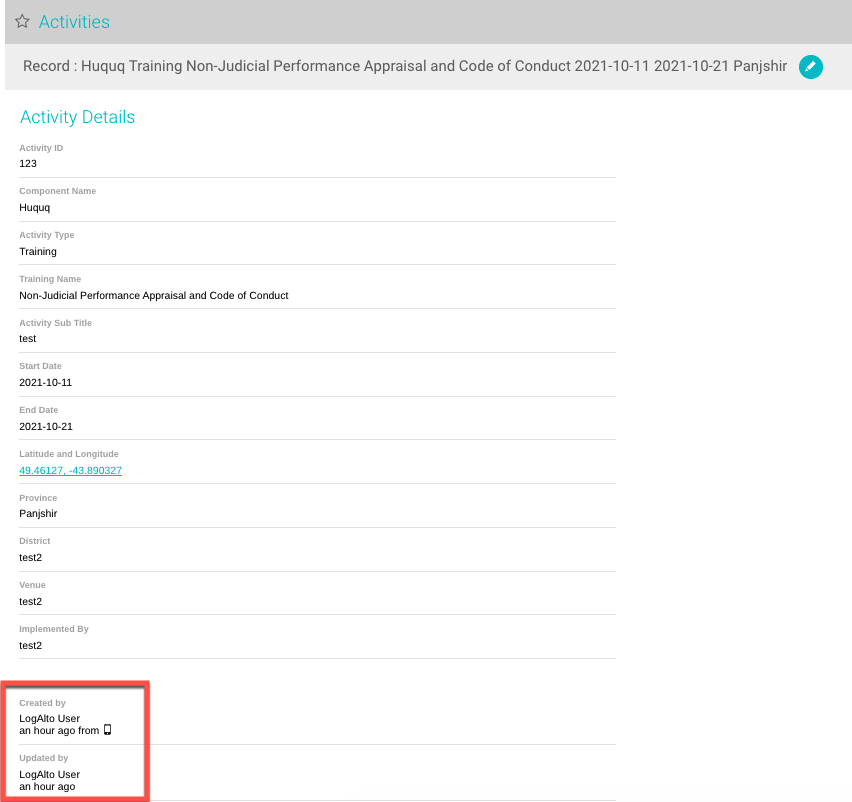Click the Training Name field value
This screenshot has height=802, width=852.
(x=153, y=295)
